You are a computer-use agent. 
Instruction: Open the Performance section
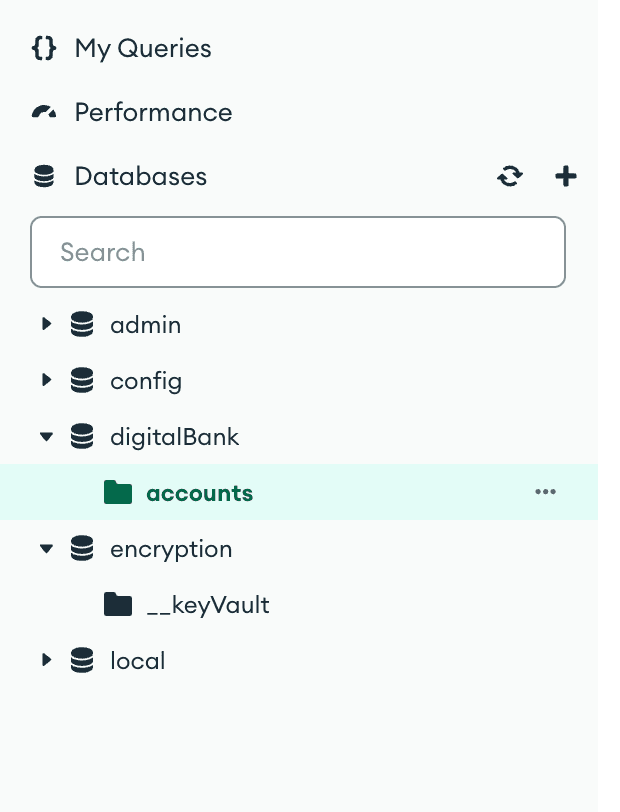click(x=153, y=113)
